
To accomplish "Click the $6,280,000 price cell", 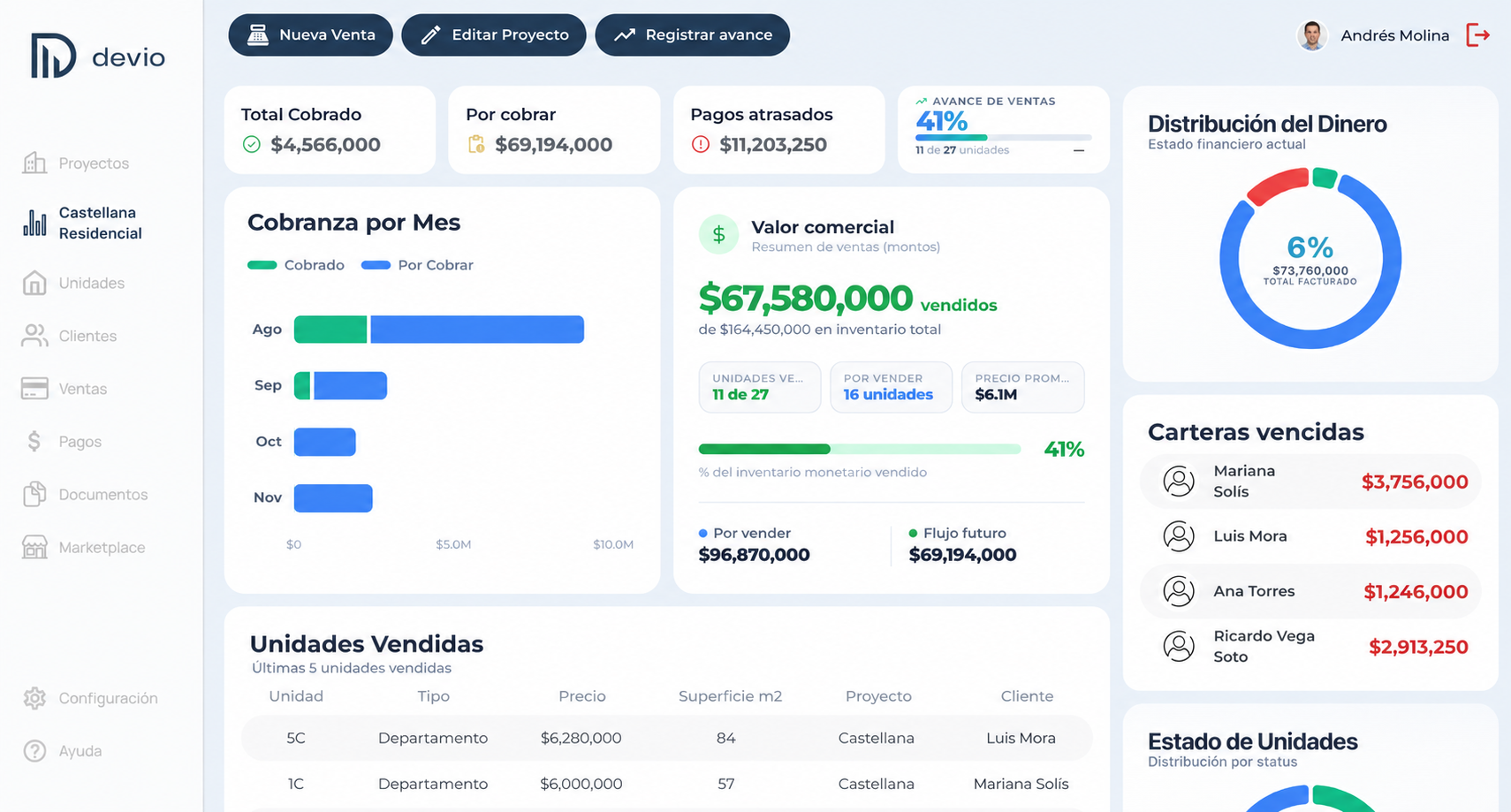I will [x=581, y=738].
